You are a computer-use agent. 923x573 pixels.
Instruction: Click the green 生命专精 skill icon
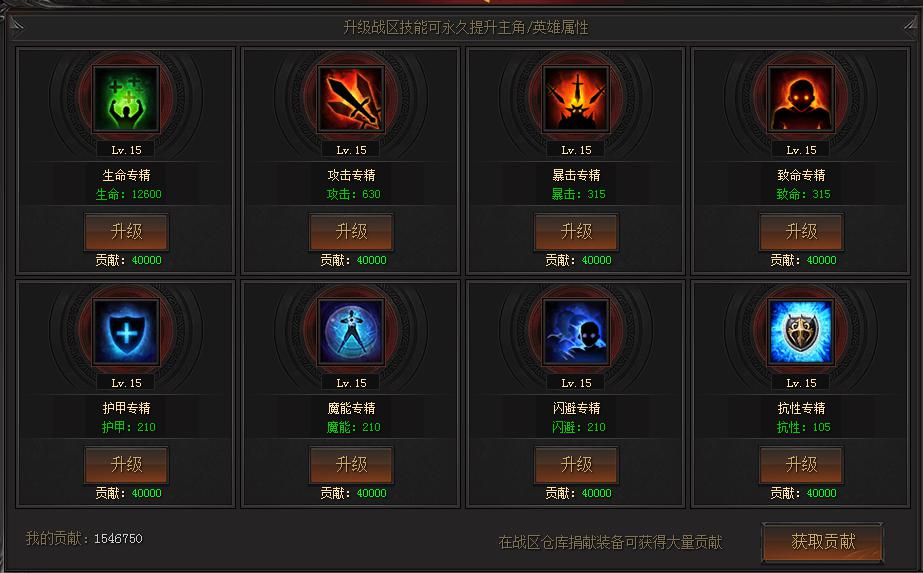126,98
